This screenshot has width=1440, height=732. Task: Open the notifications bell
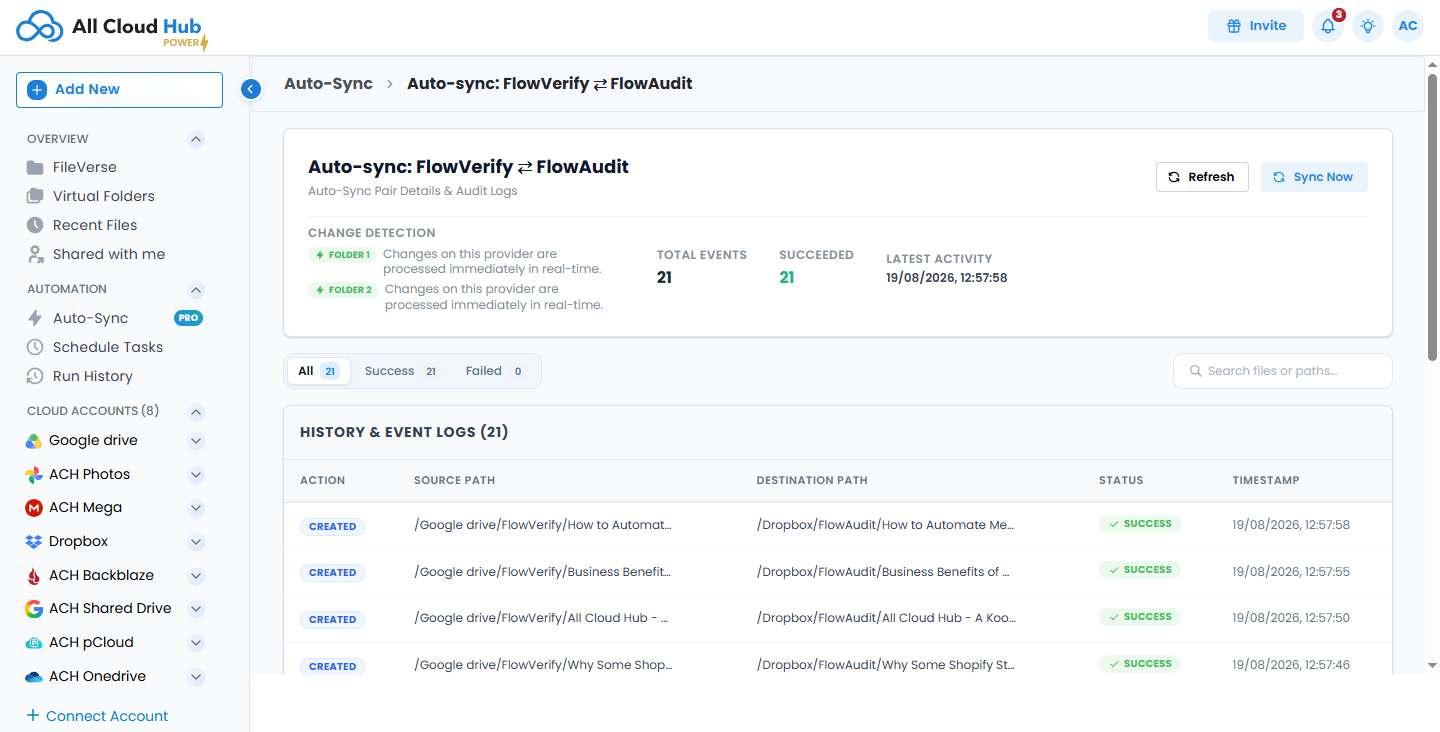[1328, 26]
